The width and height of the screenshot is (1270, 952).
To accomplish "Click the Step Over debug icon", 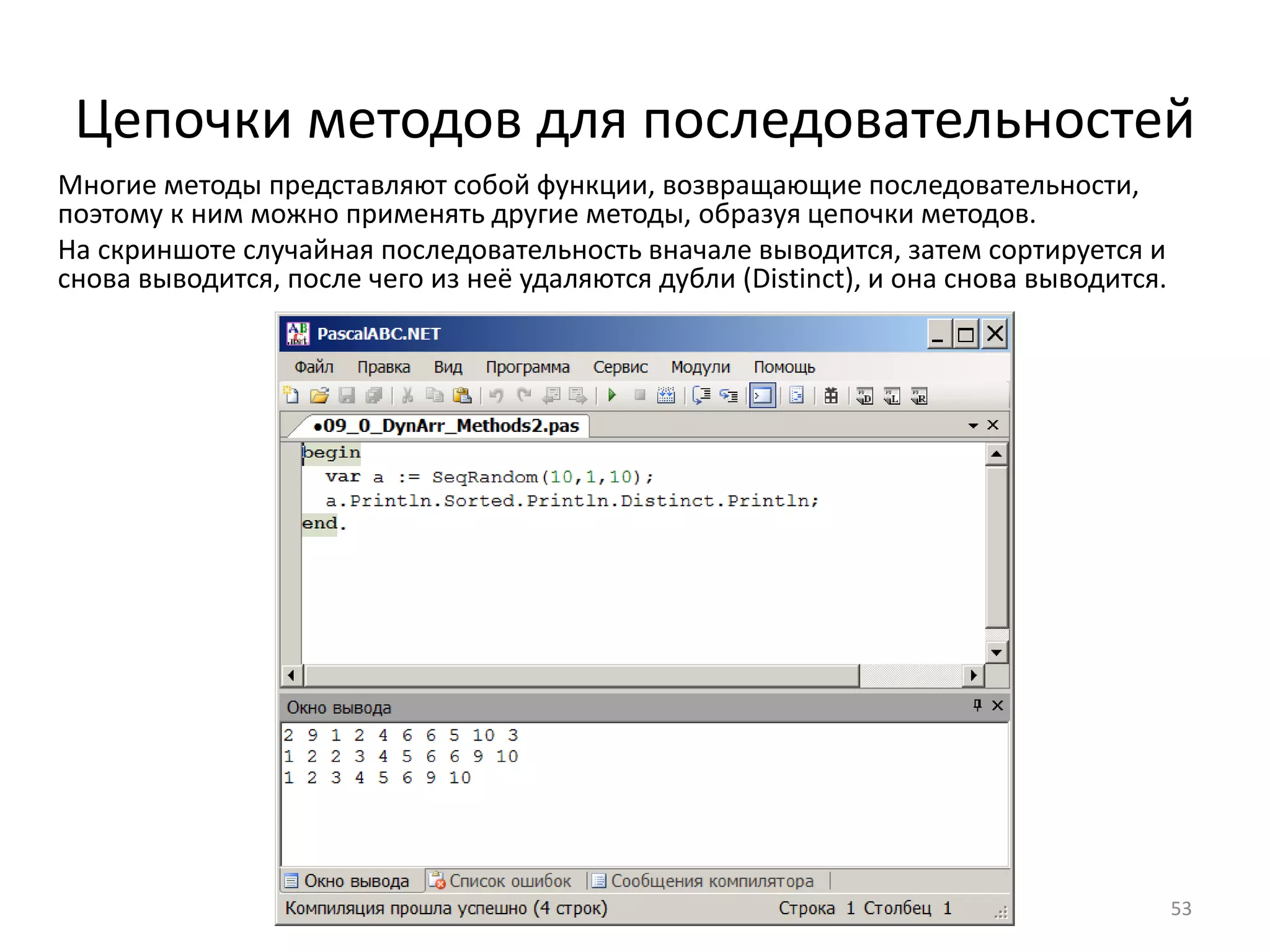I will coord(701,395).
